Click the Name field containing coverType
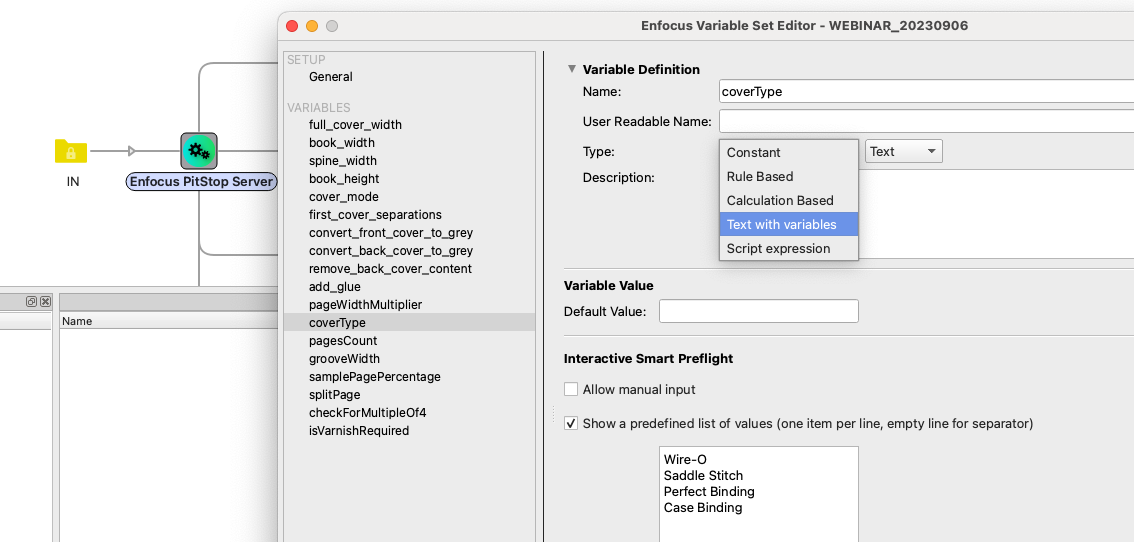Image resolution: width=1134 pixels, height=542 pixels. pos(926,92)
